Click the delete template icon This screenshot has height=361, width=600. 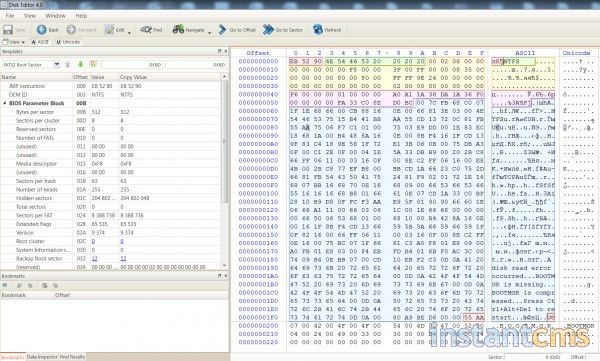67,65
